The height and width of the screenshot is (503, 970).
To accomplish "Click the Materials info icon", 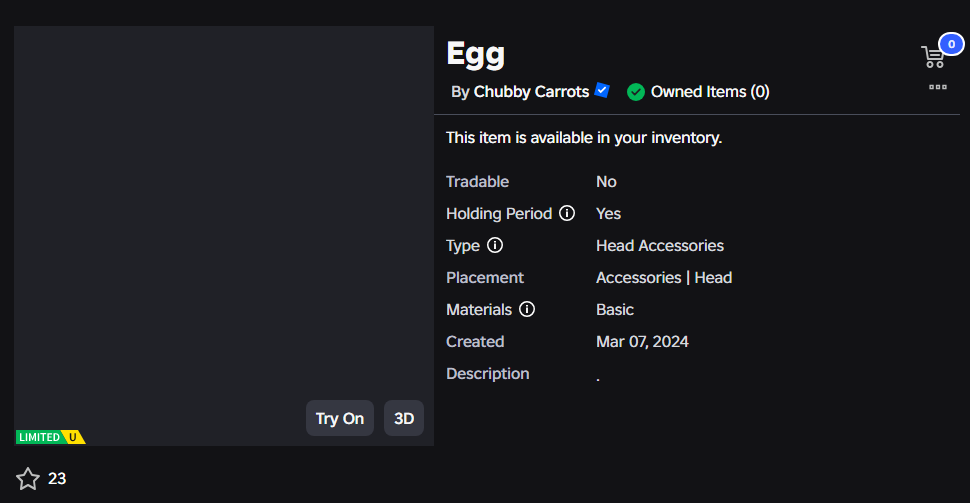I will [526, 309].
